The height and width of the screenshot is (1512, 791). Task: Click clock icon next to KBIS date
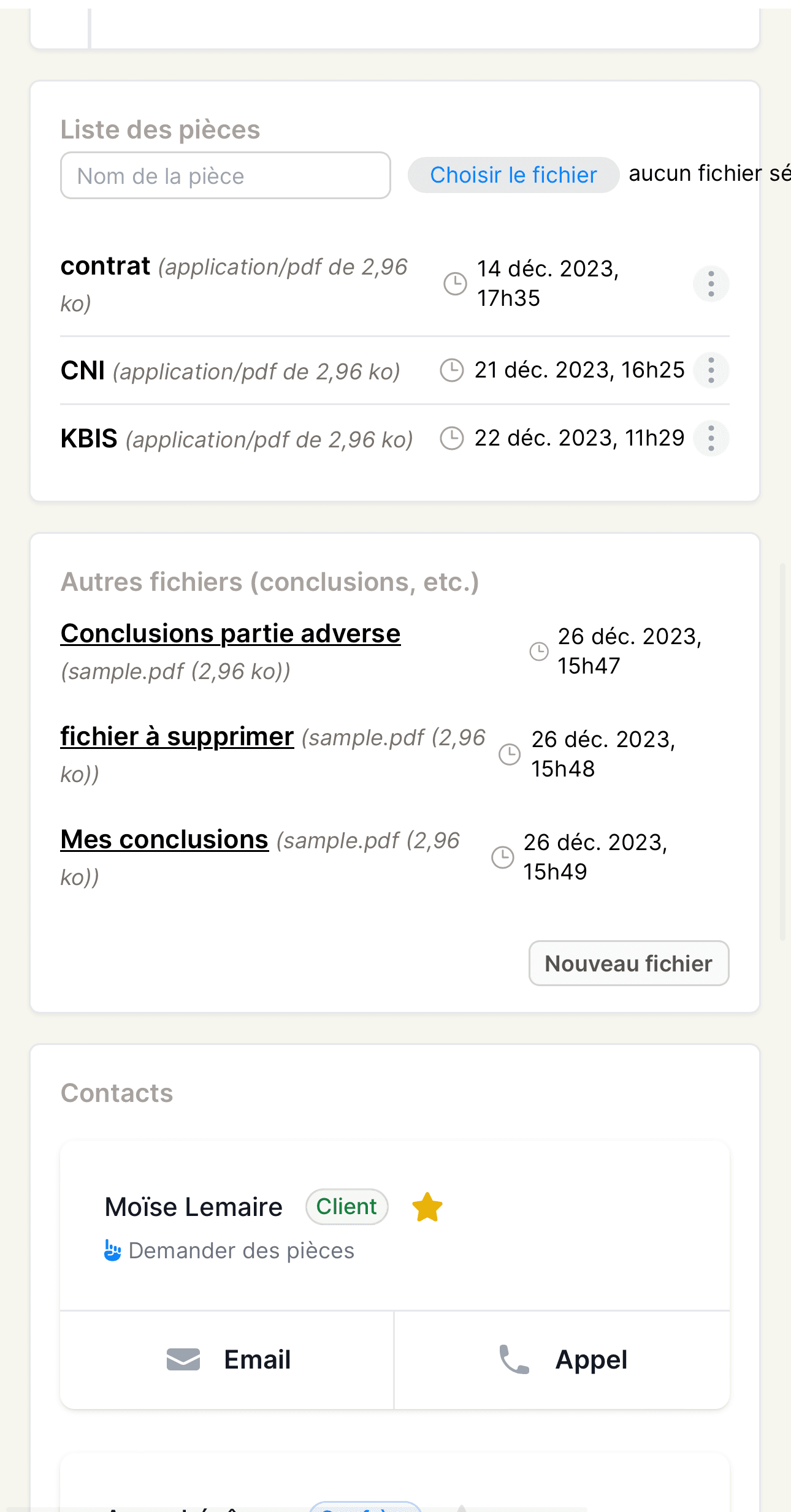tap(452, 438)
